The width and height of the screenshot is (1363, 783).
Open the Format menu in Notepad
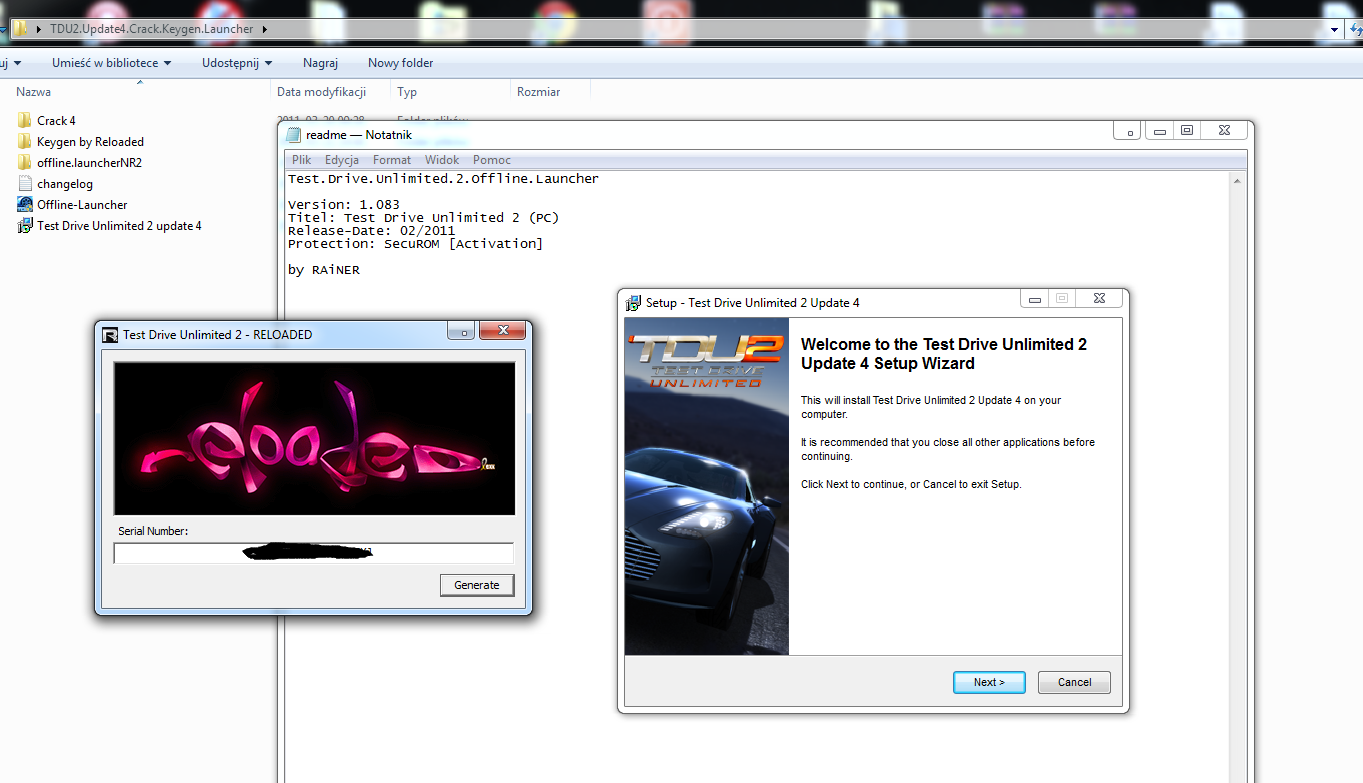[392, 159]
